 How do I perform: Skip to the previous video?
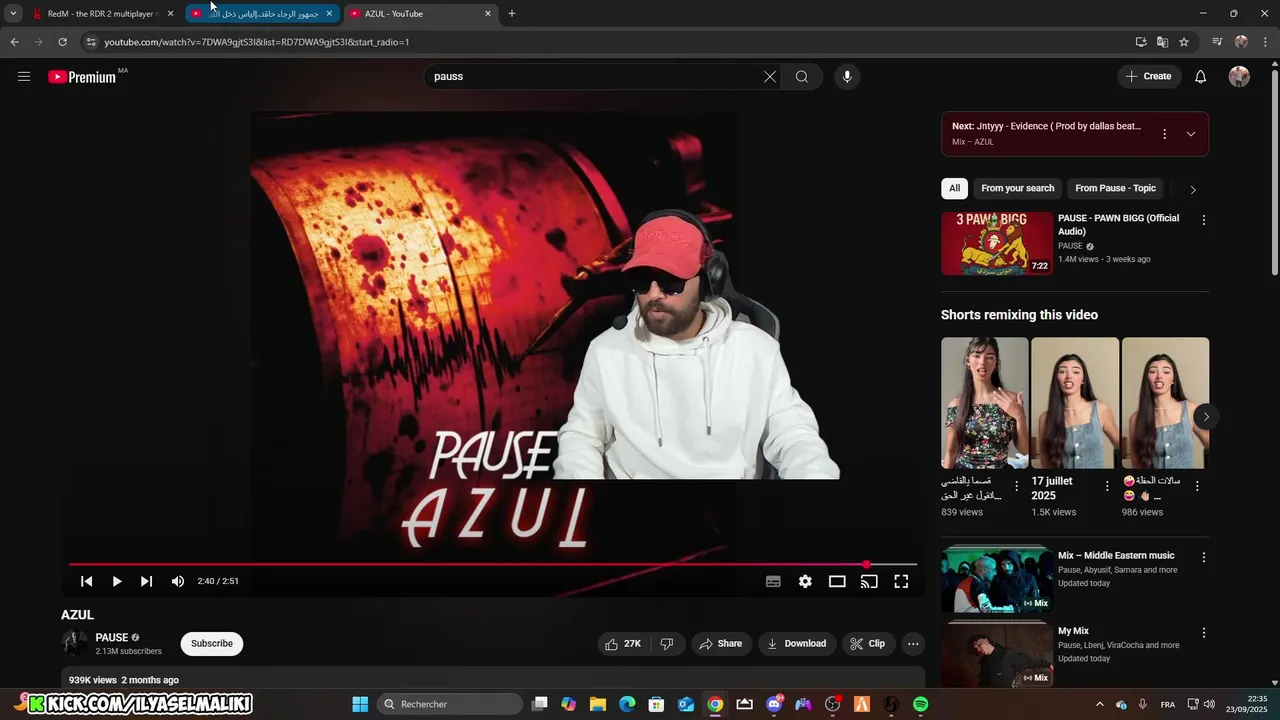click(87, 581)
